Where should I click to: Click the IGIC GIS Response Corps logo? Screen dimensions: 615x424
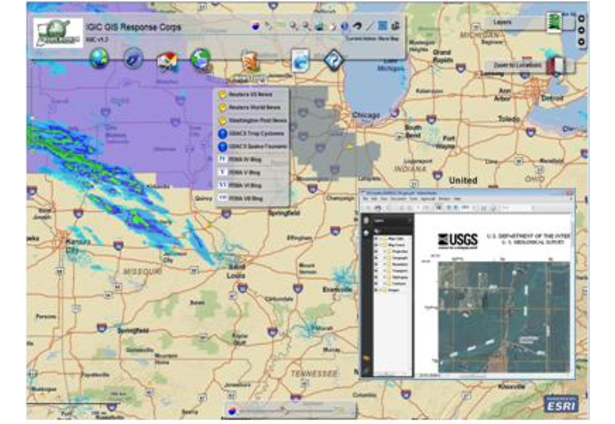[58, 33]
